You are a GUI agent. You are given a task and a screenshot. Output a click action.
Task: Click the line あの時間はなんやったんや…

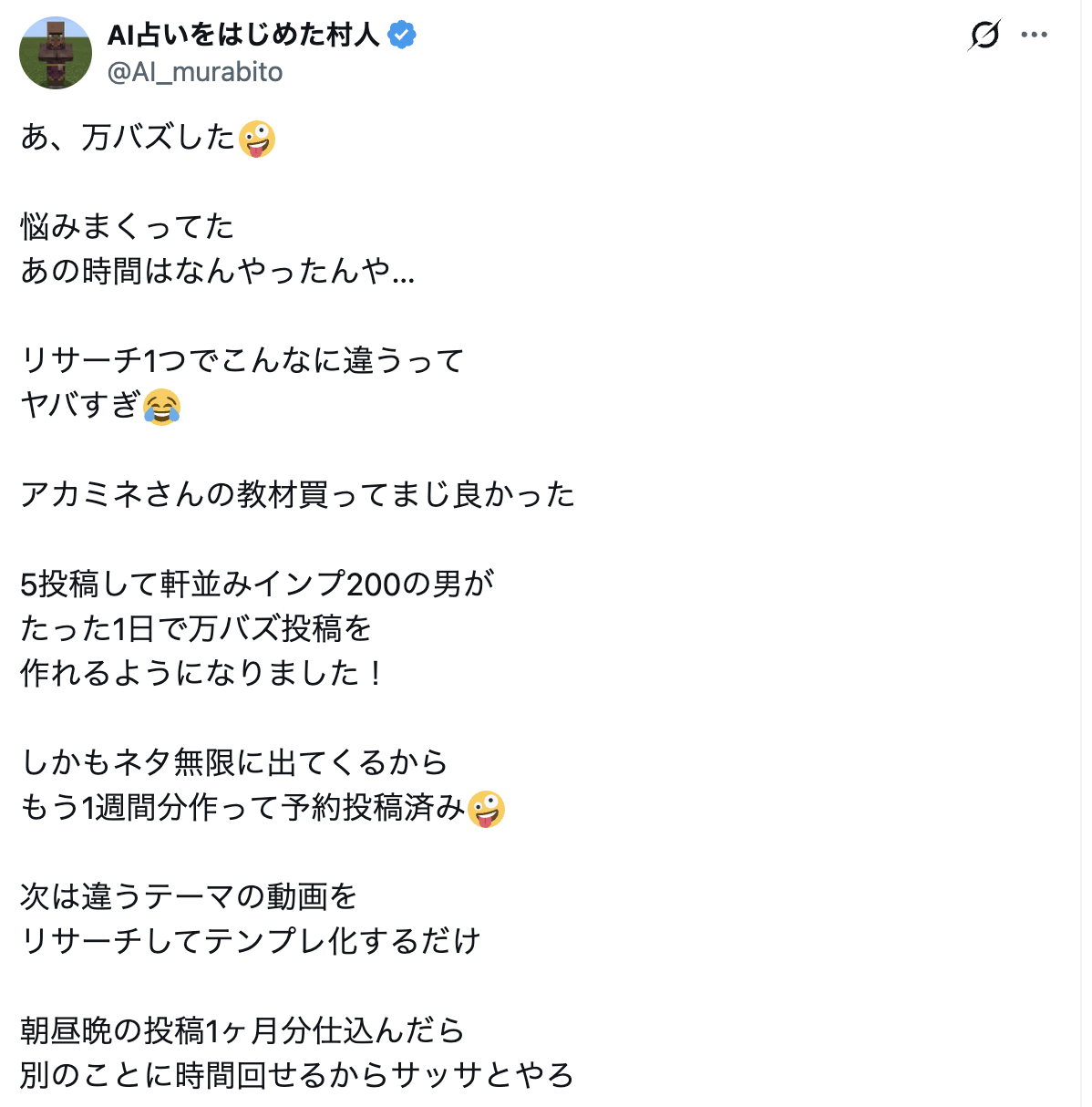coord(217,272)
